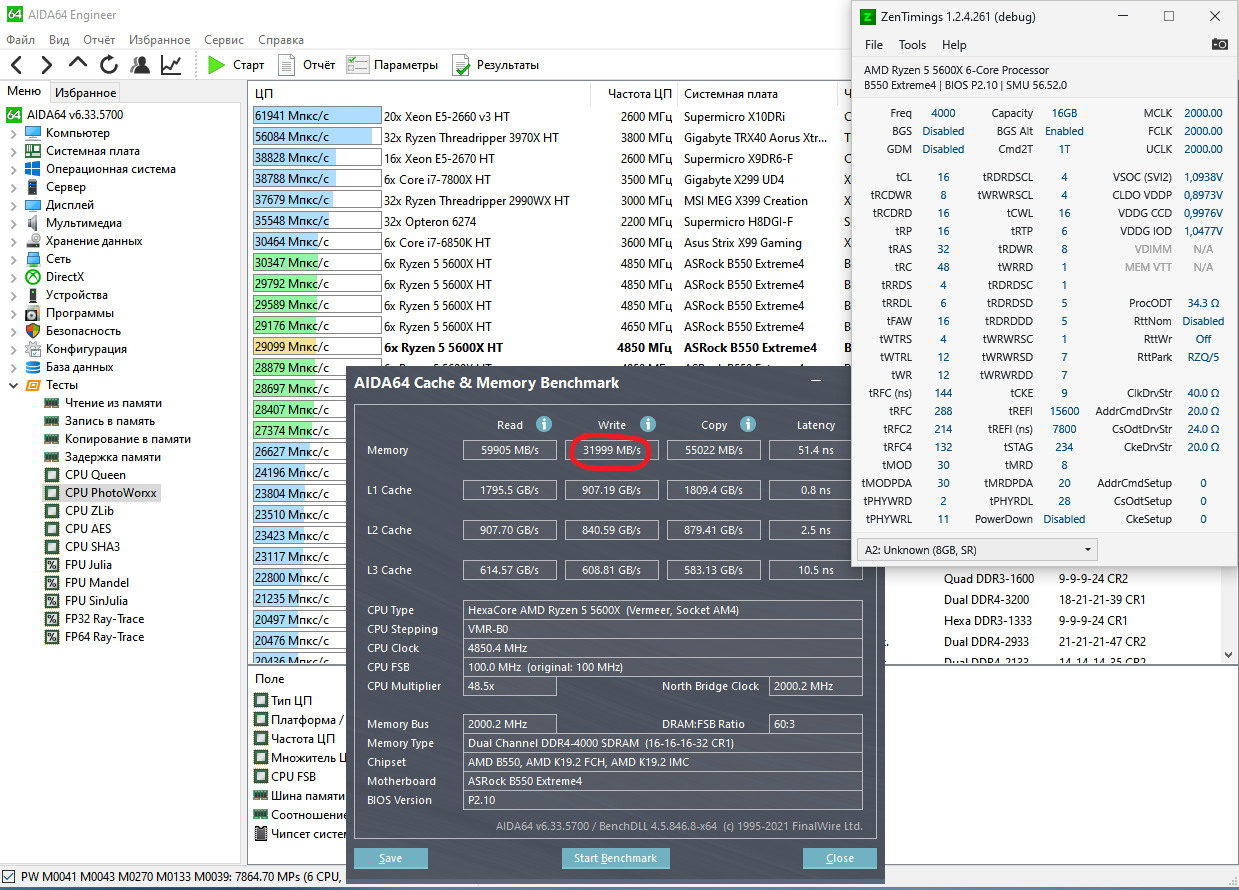The height and width of the screenshot is (890, 1239).
Task: Click the Close button in benchmark
Action: coord(840,858)
